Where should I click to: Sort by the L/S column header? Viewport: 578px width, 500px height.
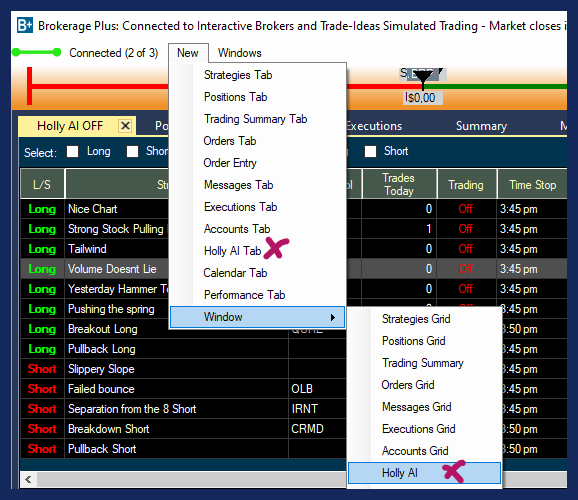pyautogui.click(x=42, y=184)
